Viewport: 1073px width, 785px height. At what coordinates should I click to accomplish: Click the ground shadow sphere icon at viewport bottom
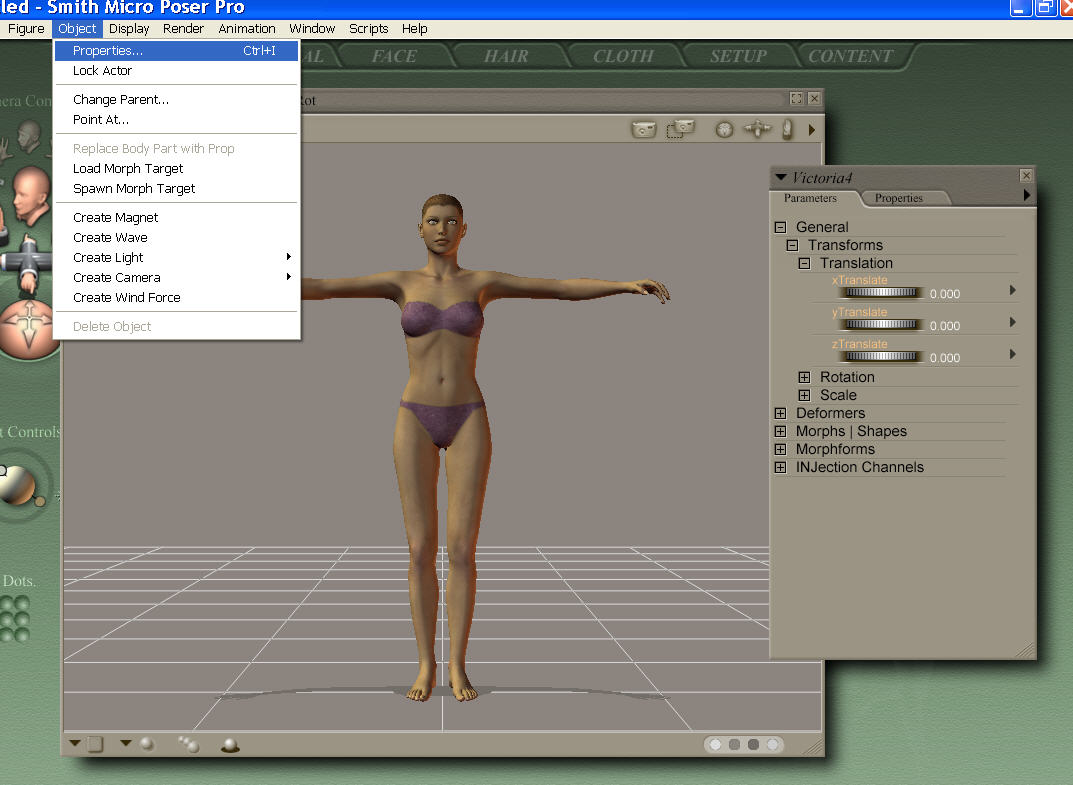click(x=230, y=745)
